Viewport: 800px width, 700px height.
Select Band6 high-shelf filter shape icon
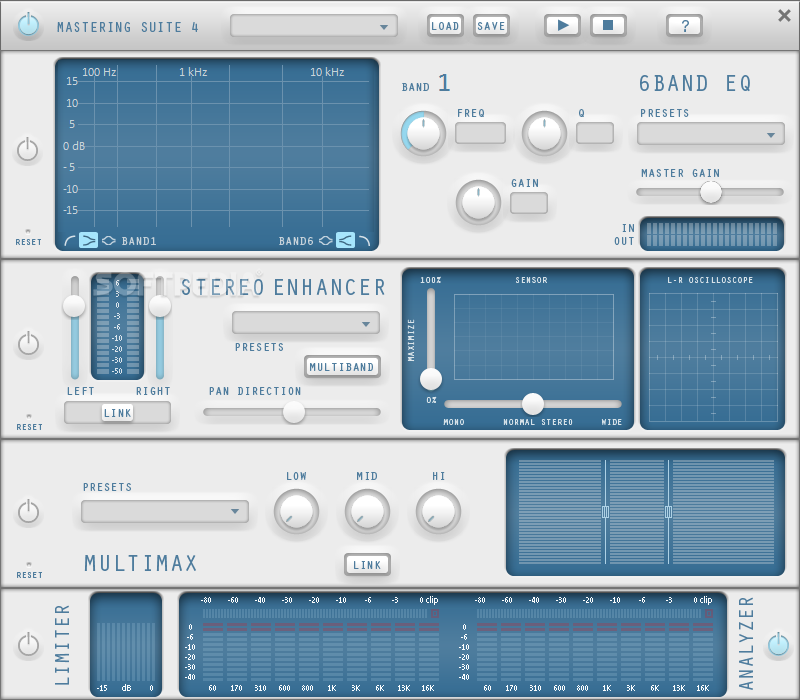pyautogui.click(x=345, y=240)
